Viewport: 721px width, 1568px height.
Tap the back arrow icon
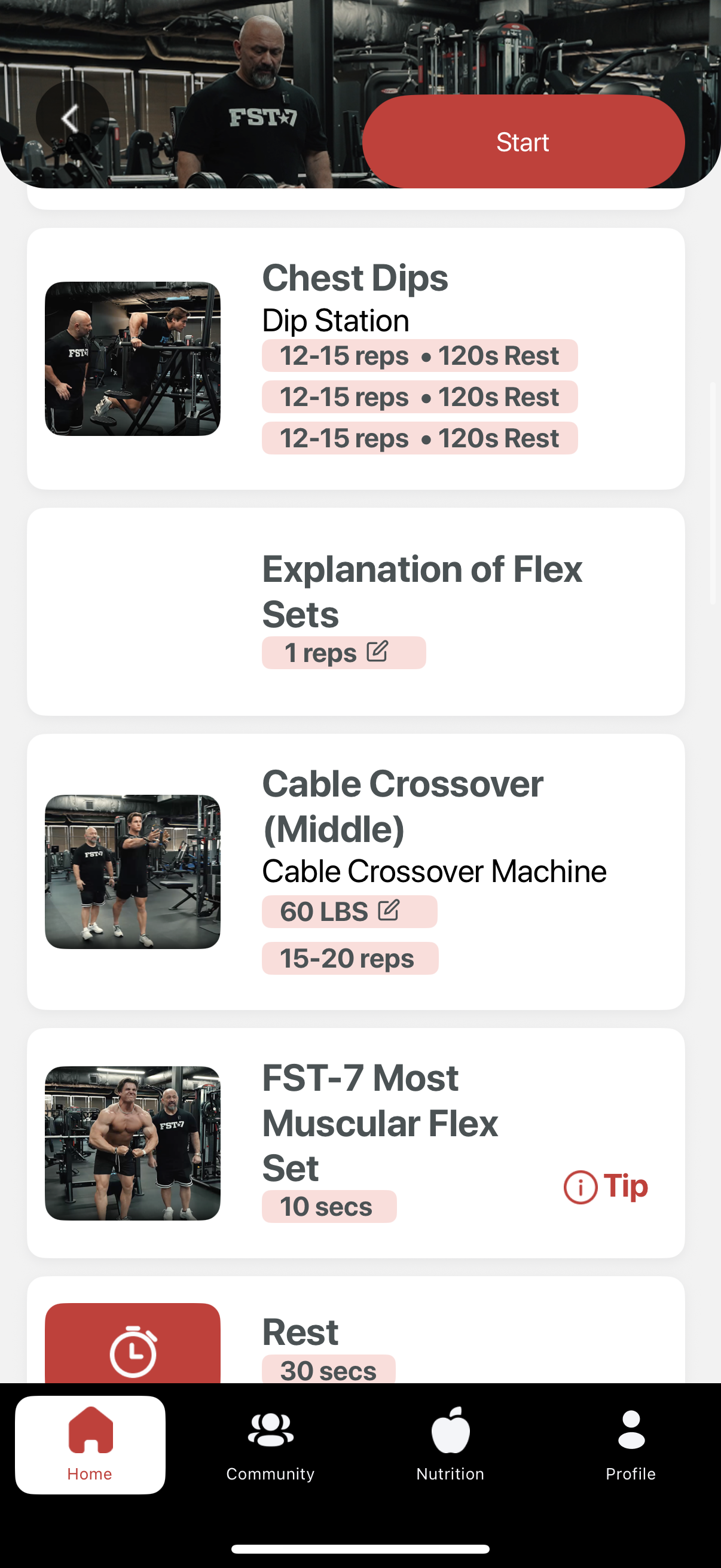pyautogui.click(x=71, y=118)
